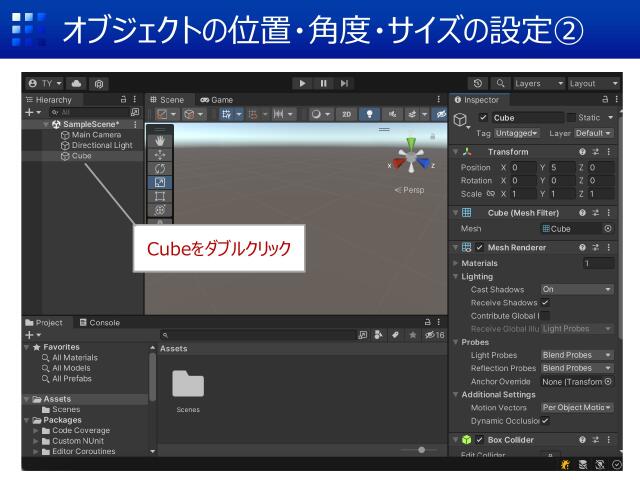The height and width of the screenshot is (480, 640).
Task: Enable the Static checkbox for Cube
Action: [571, 118]
